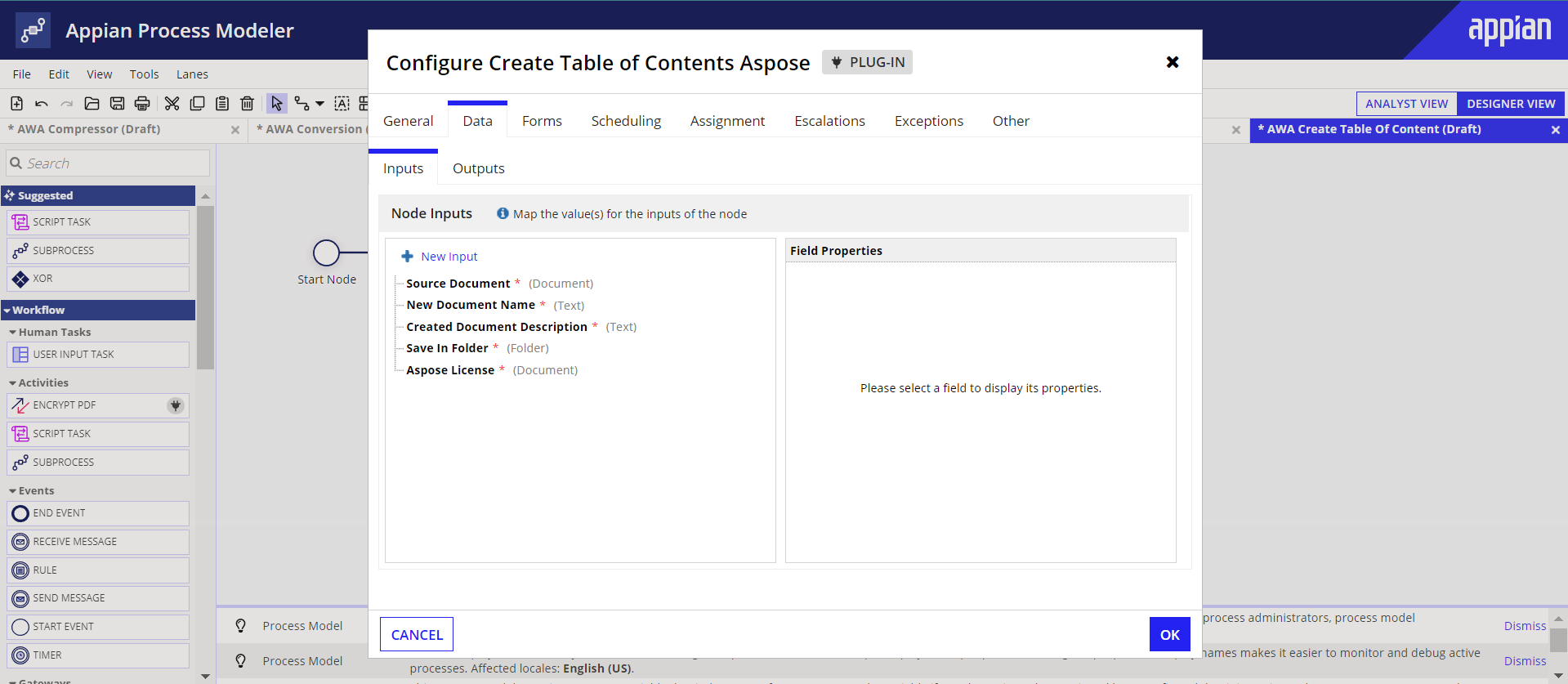Screen dimensions: 1568x684
Task: Select the Start Event node
Action: [x=98, y=627]
